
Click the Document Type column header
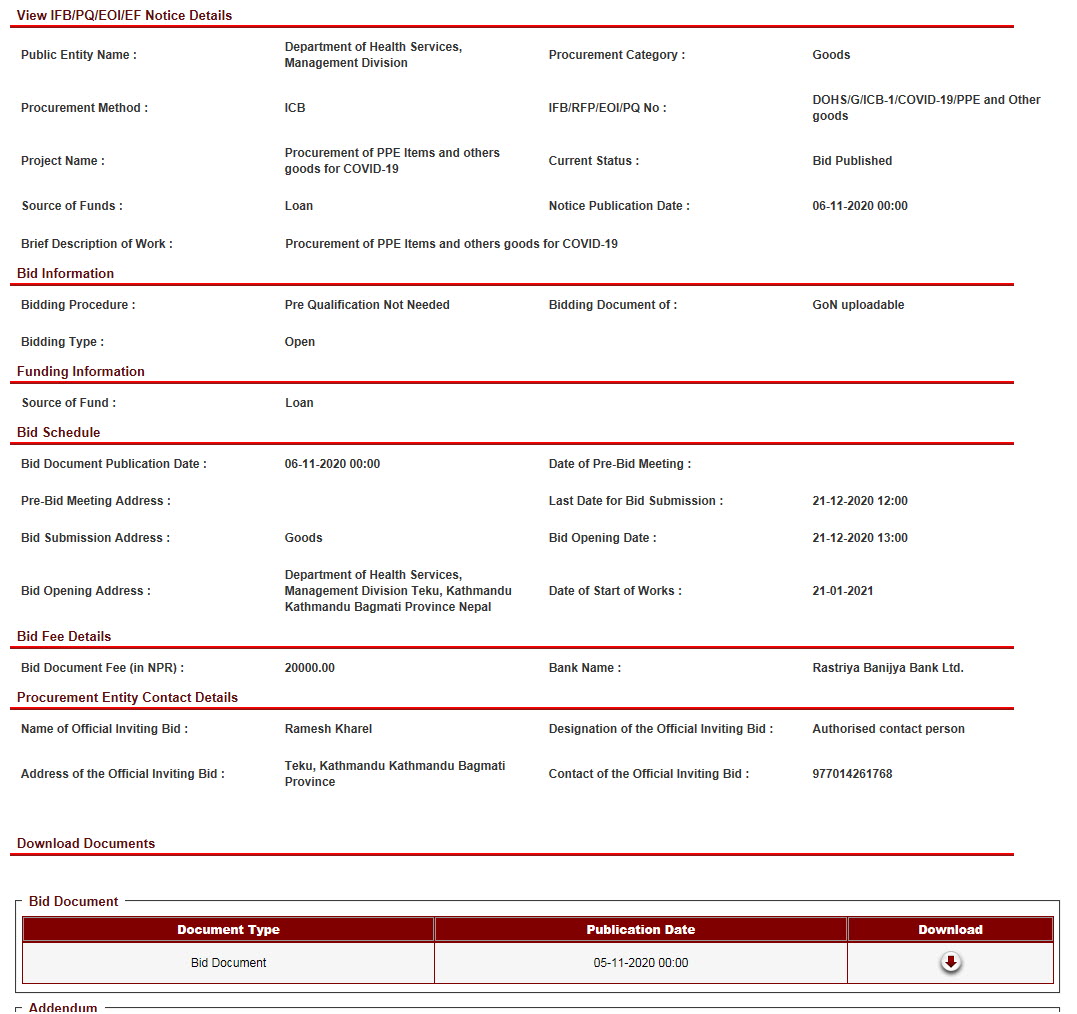click(x=228, y=929)
